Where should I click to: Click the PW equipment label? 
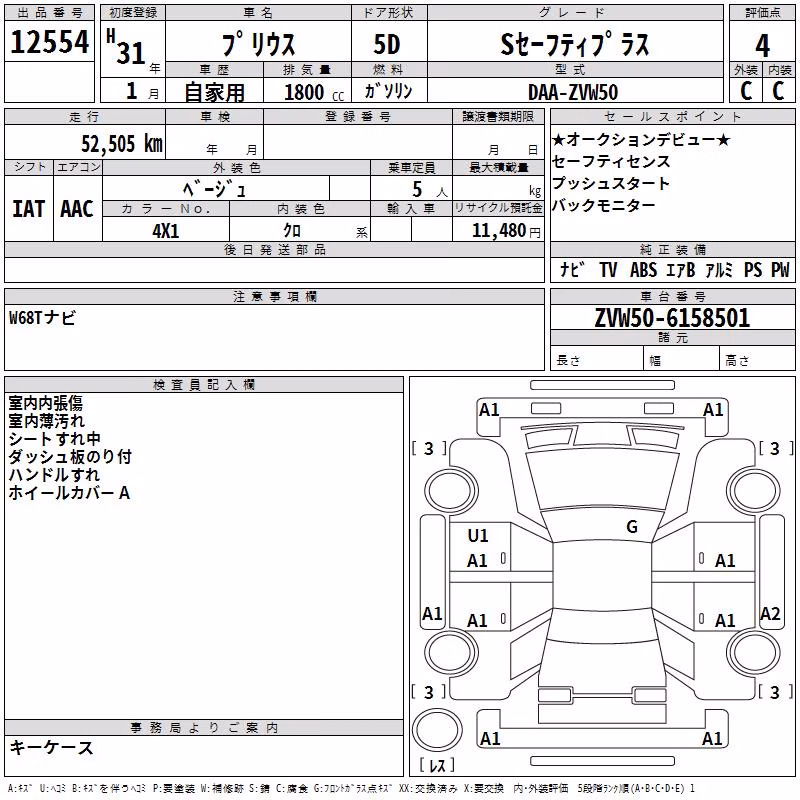(x=780, y=269)
